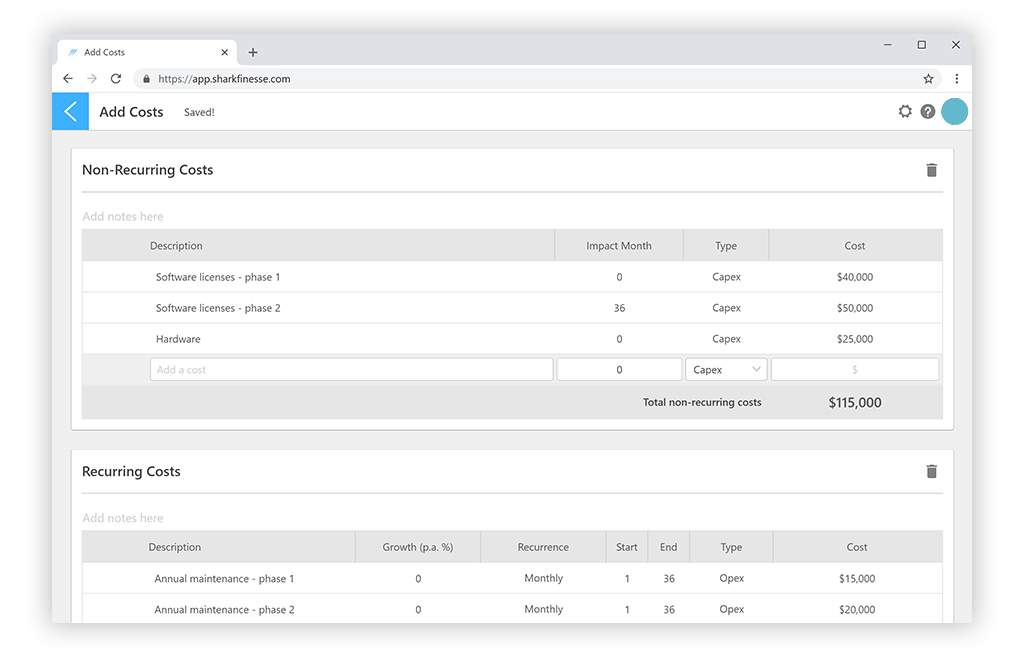Delete the Recurring Costs section
This screenshot has width=1024, height=657.
click(x=932, y=472)
